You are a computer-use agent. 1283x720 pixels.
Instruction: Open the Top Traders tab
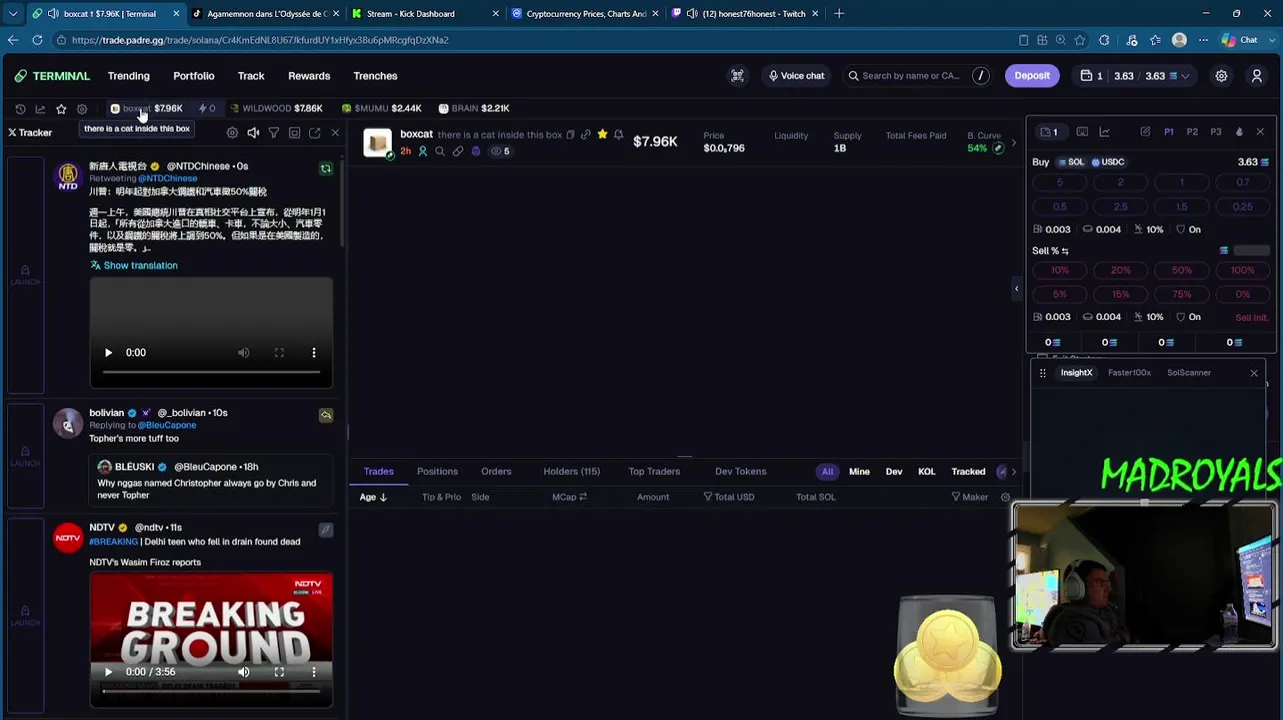click(x=654, y=471)
